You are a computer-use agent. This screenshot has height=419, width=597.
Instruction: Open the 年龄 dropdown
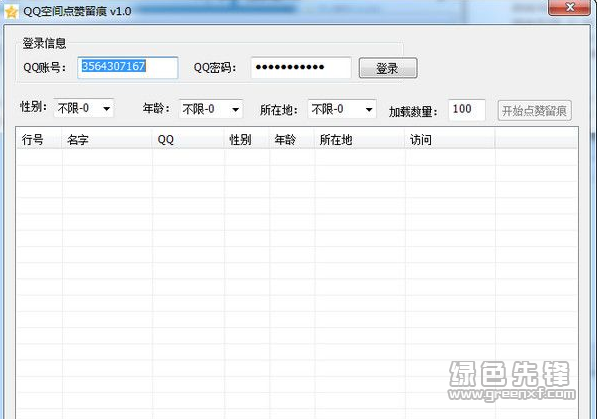[211, 109]
